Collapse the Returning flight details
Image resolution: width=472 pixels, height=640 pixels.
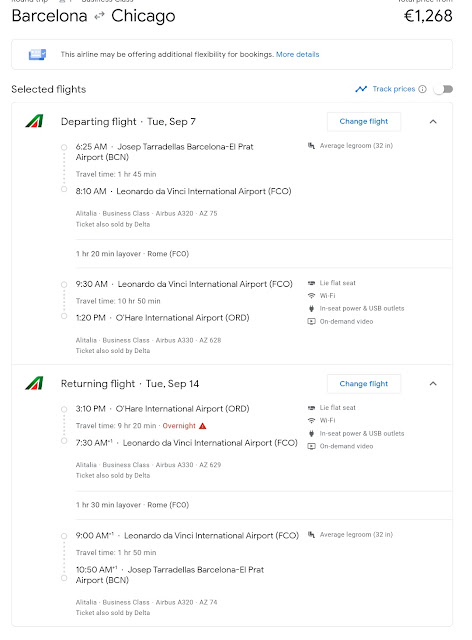pyautogui.click(x=433, y=384)
